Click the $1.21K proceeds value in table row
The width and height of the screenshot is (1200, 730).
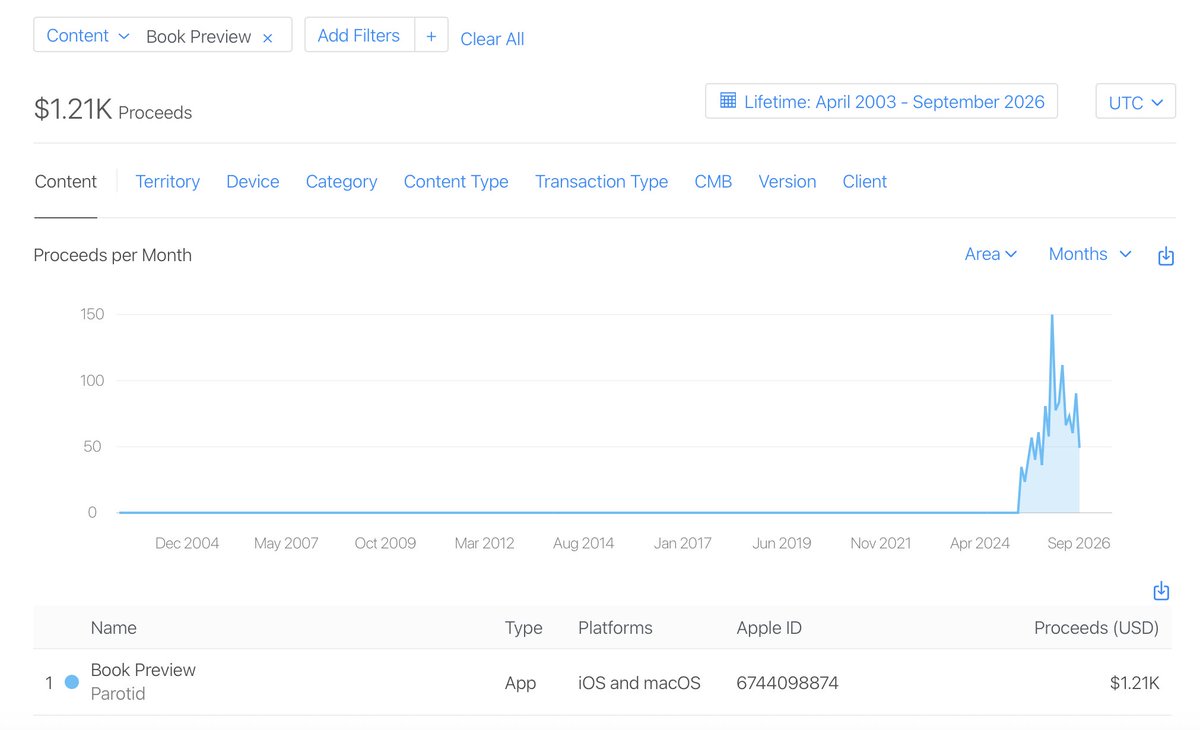[1134, 683]
